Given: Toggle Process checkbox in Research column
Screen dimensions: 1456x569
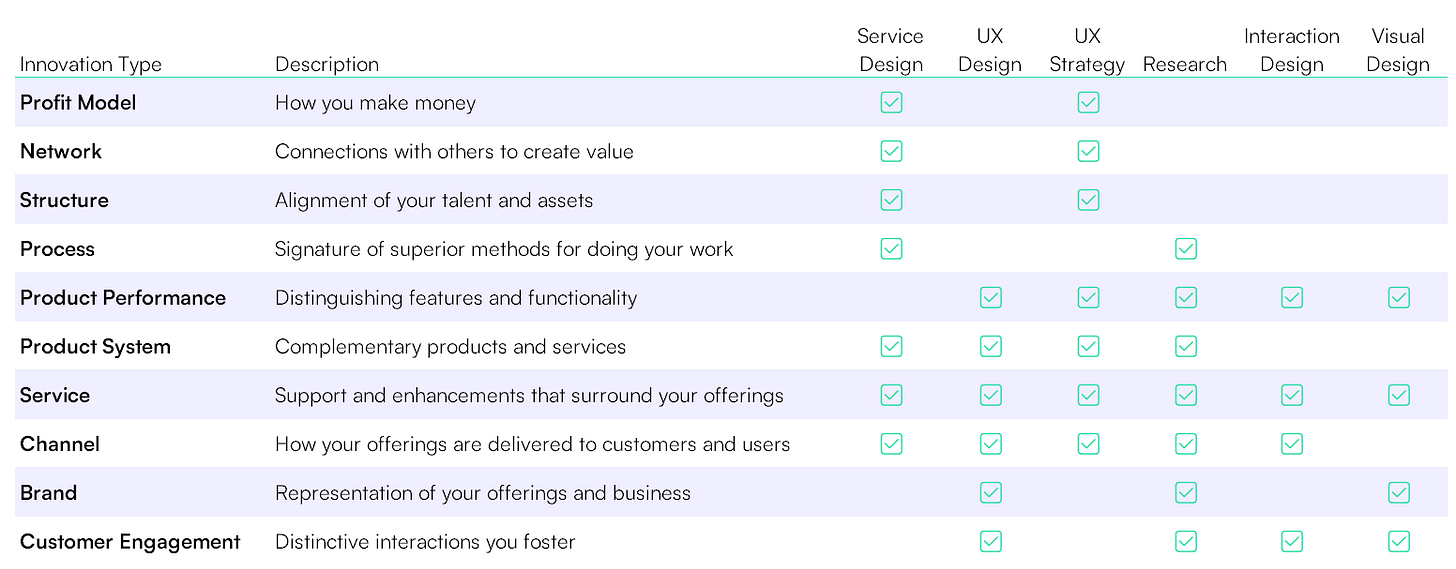Looking at the screenshot, I should [1186, 248].
